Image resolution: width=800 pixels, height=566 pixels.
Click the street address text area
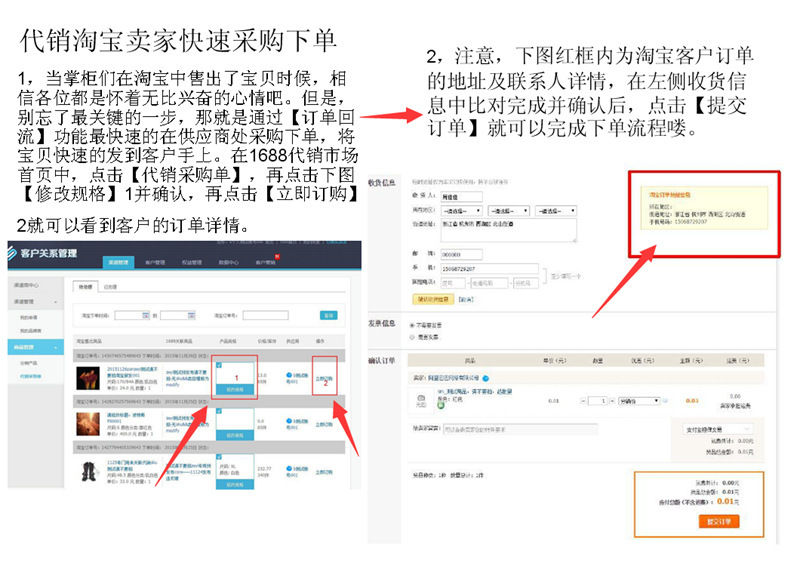pyautogui.click(x=509, y=230)
